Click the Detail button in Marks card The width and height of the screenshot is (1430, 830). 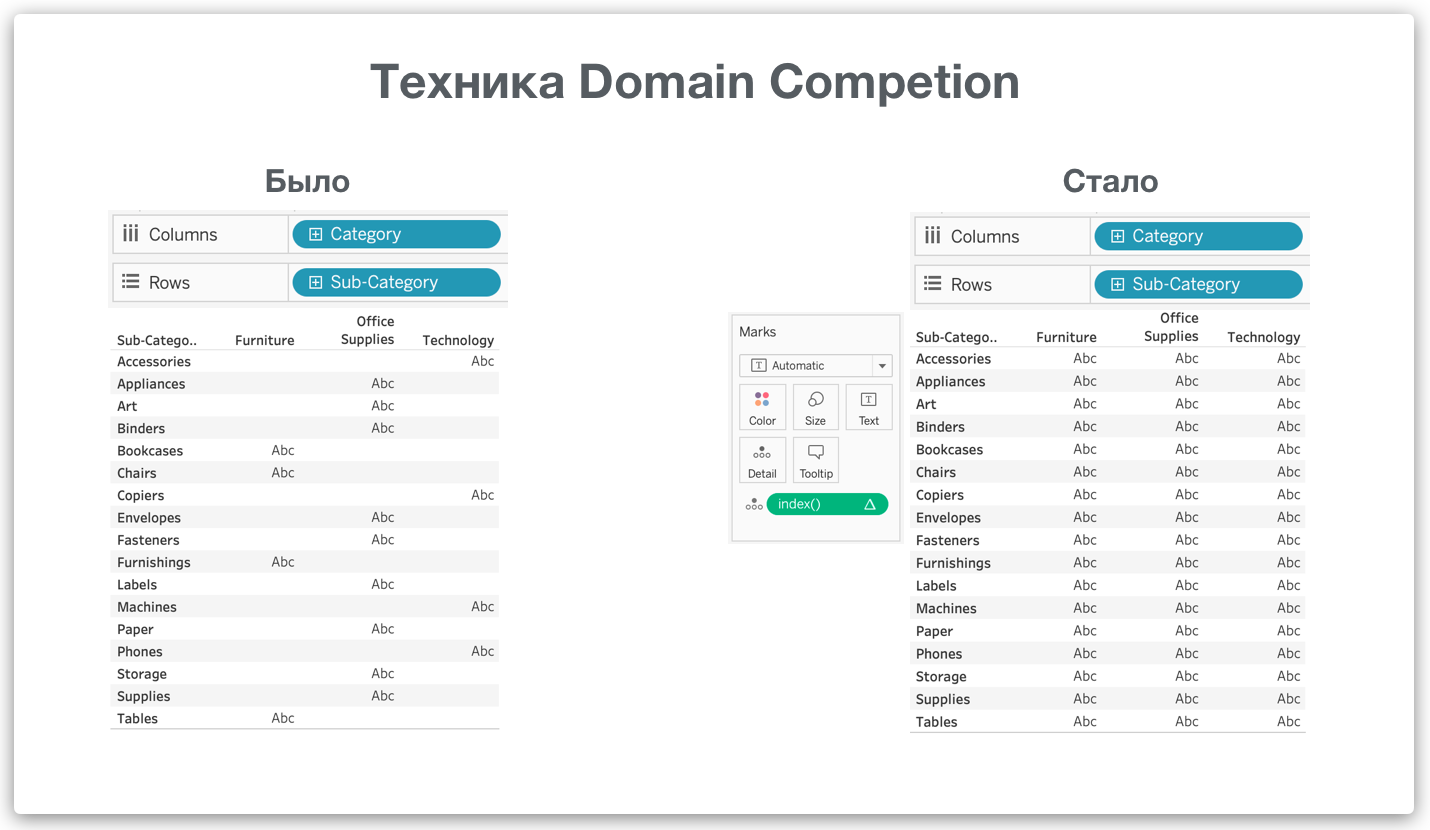click(x=762, y=461)
